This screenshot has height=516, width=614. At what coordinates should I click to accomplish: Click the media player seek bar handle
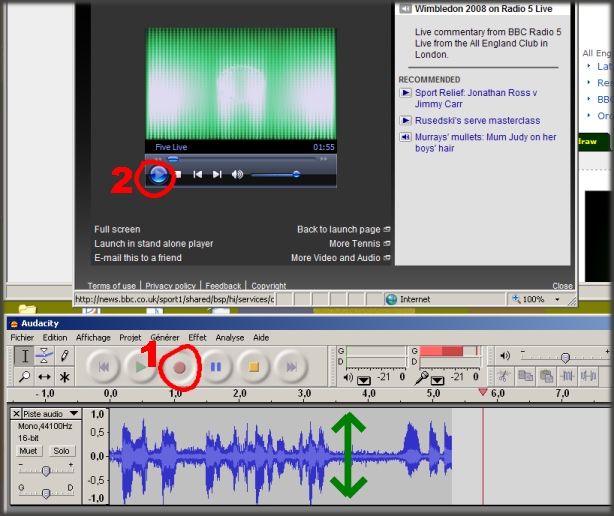pyautogui.click(x=173, y=159)
